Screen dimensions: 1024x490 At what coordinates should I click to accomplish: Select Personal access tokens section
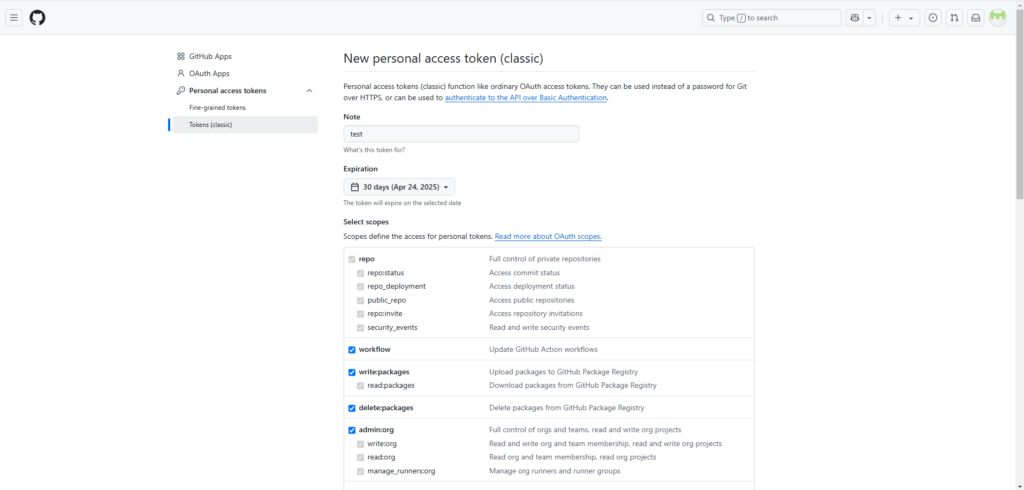(x=228, y=91)
